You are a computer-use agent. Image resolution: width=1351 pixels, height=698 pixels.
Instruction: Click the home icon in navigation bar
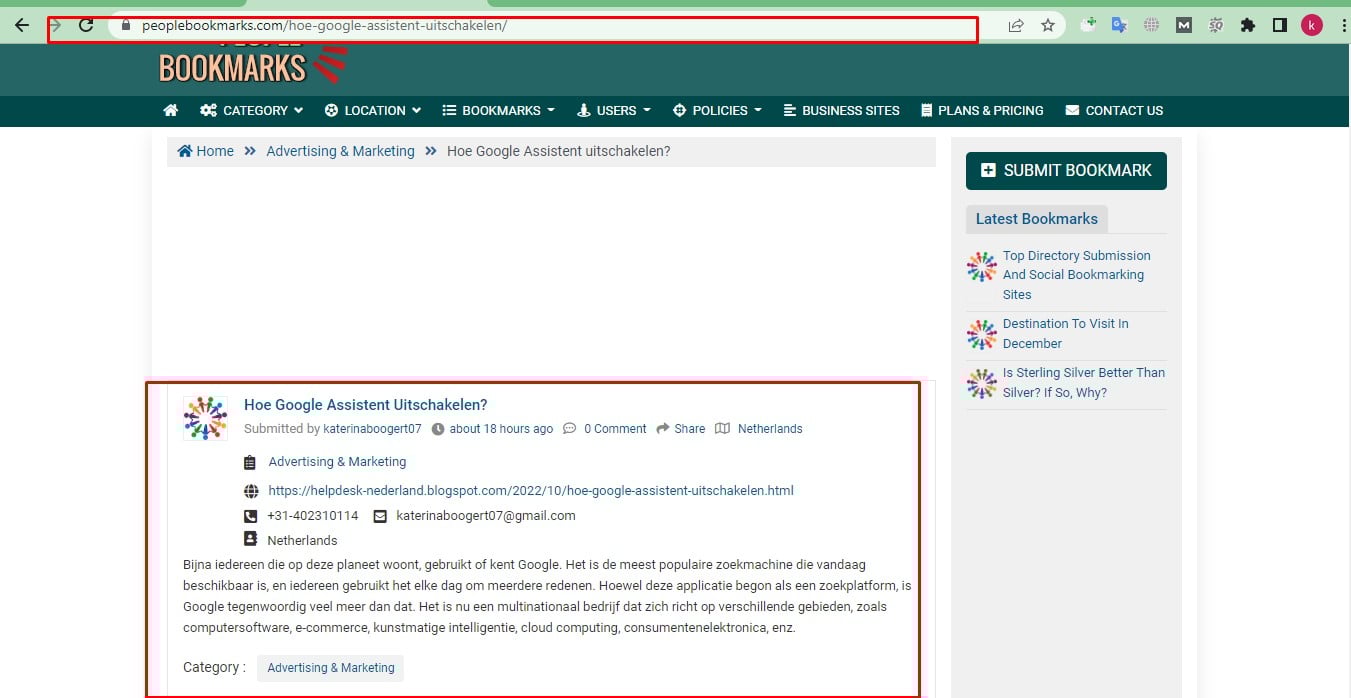coord(171,111)
